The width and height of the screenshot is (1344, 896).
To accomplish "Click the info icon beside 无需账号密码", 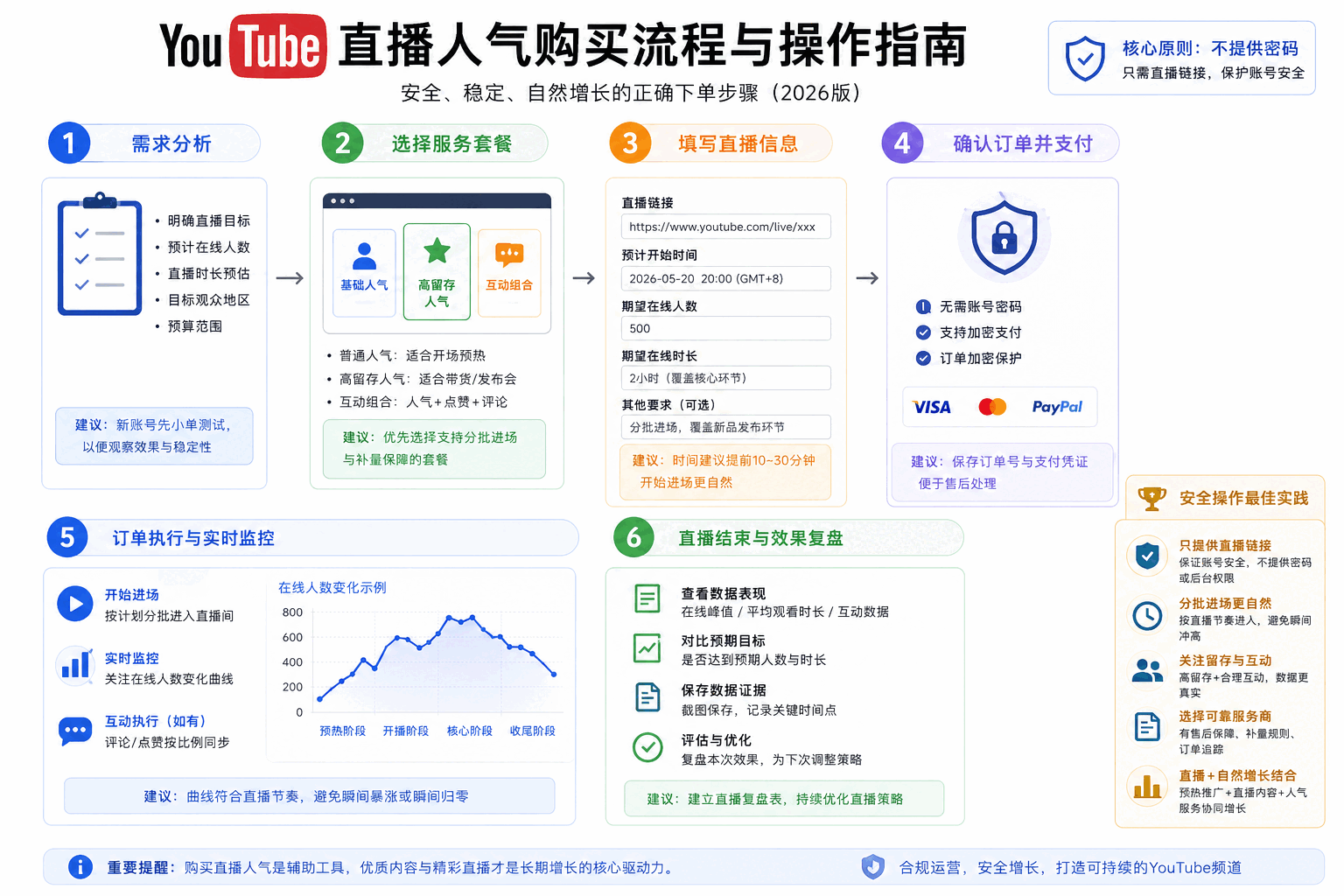I will coord(923,306).
